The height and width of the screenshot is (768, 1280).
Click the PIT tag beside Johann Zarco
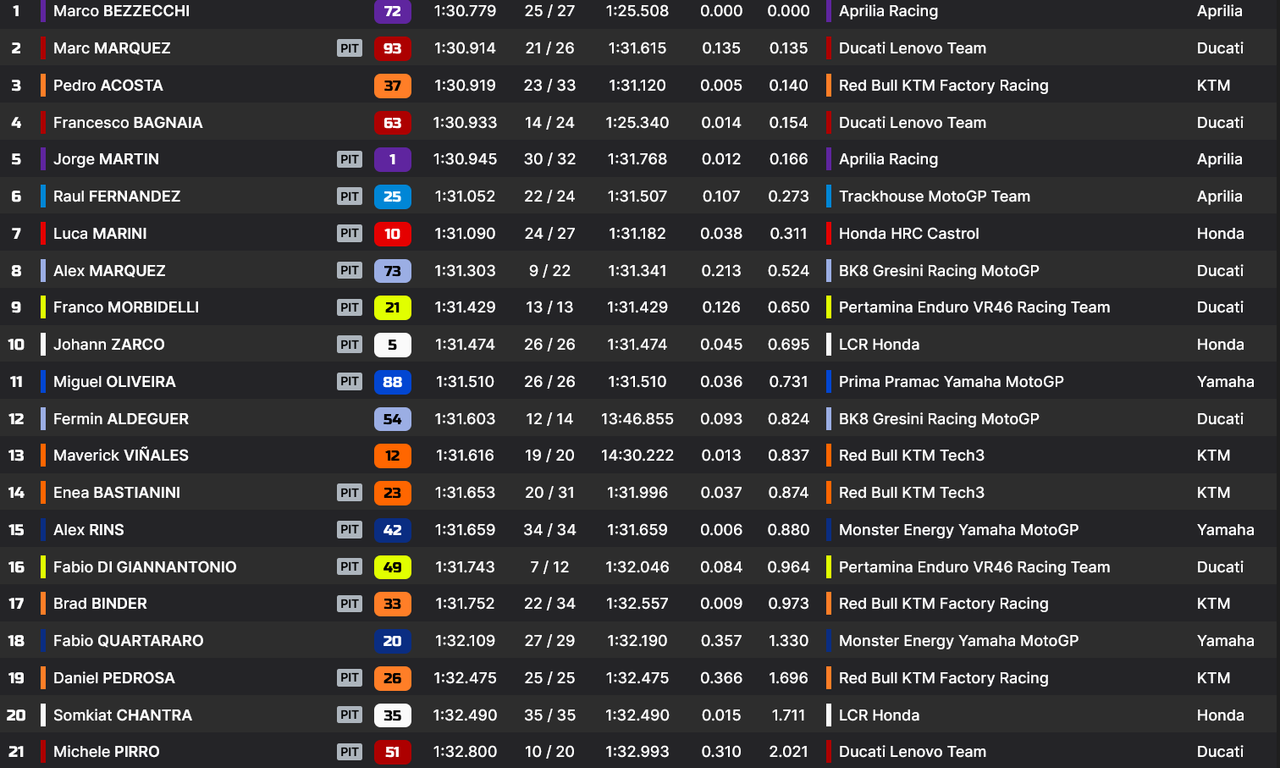[x=349, y=343]
